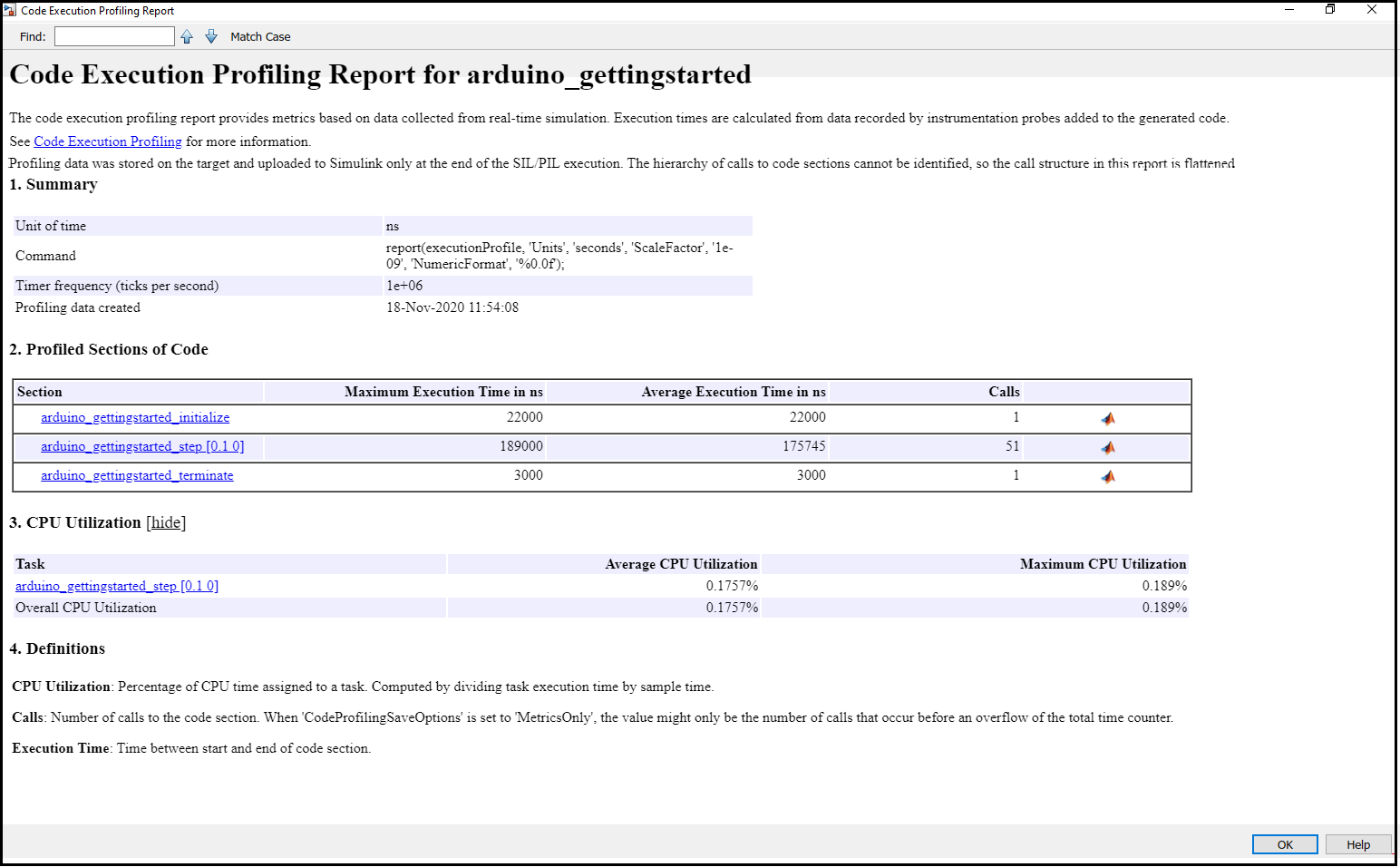Hide the CPU Utilization section
Viewport: 1400px width, 867px height.
(x=166, y=522)
